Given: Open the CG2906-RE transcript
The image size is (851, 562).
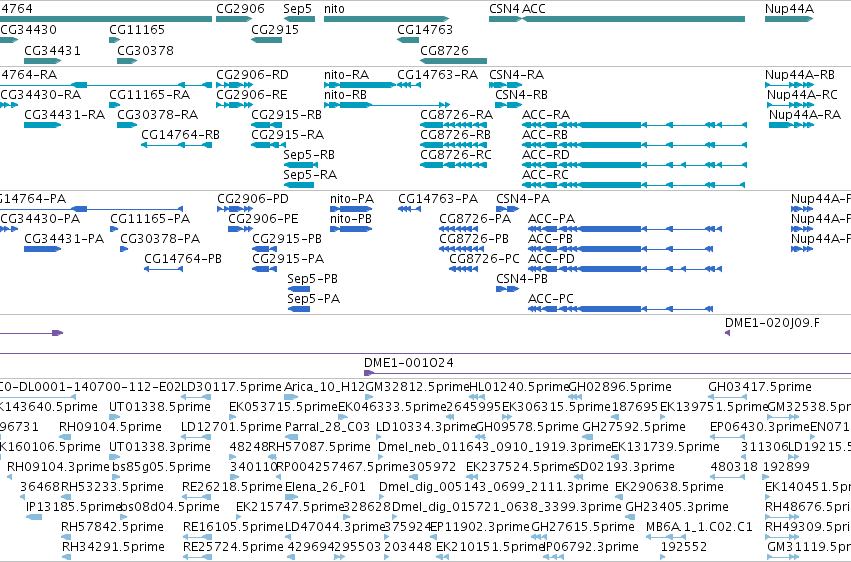Looking at the screenshot, I should tap(252, 95).
